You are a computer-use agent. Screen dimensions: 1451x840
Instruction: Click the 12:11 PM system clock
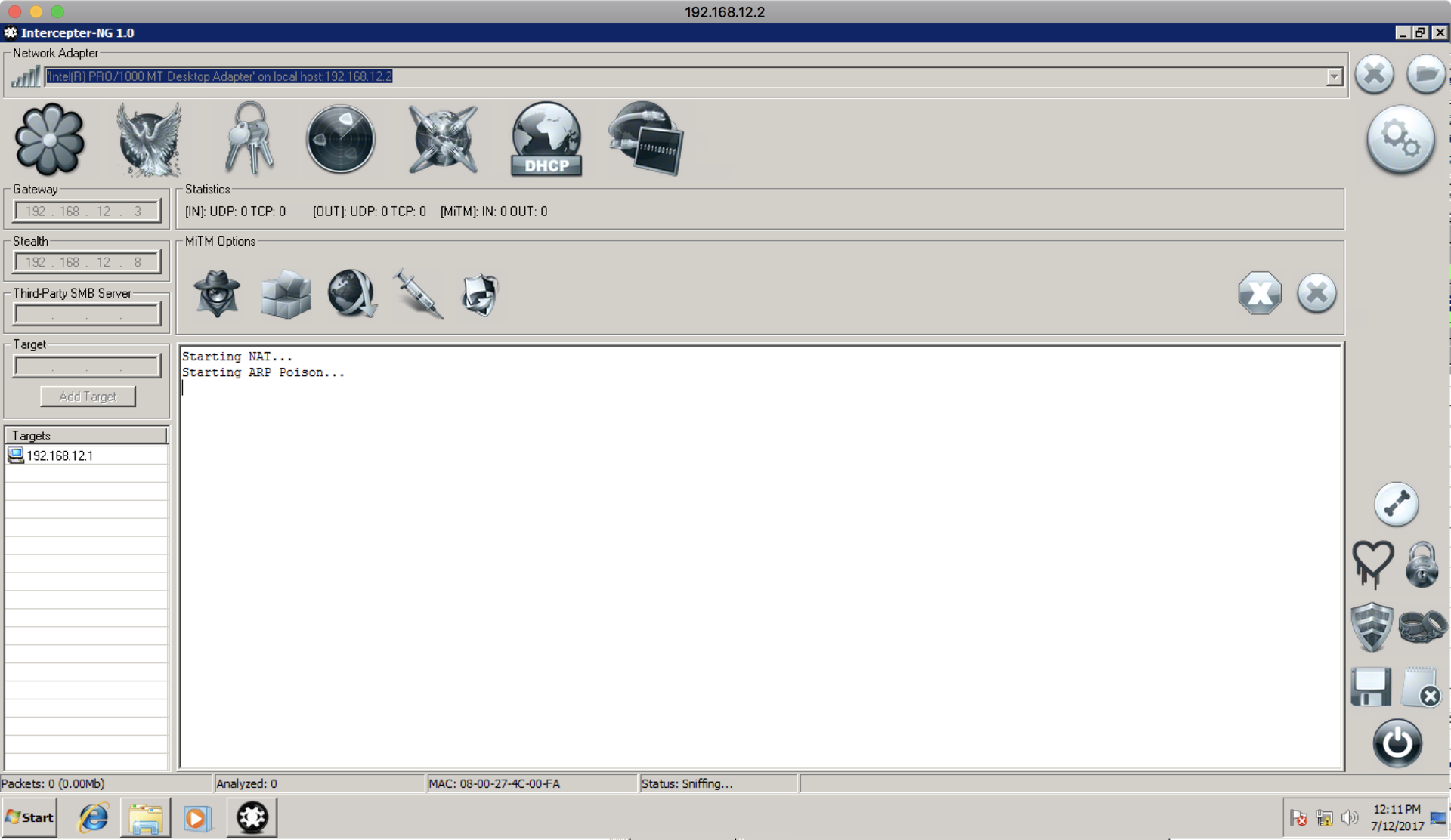coord(1397,809)
